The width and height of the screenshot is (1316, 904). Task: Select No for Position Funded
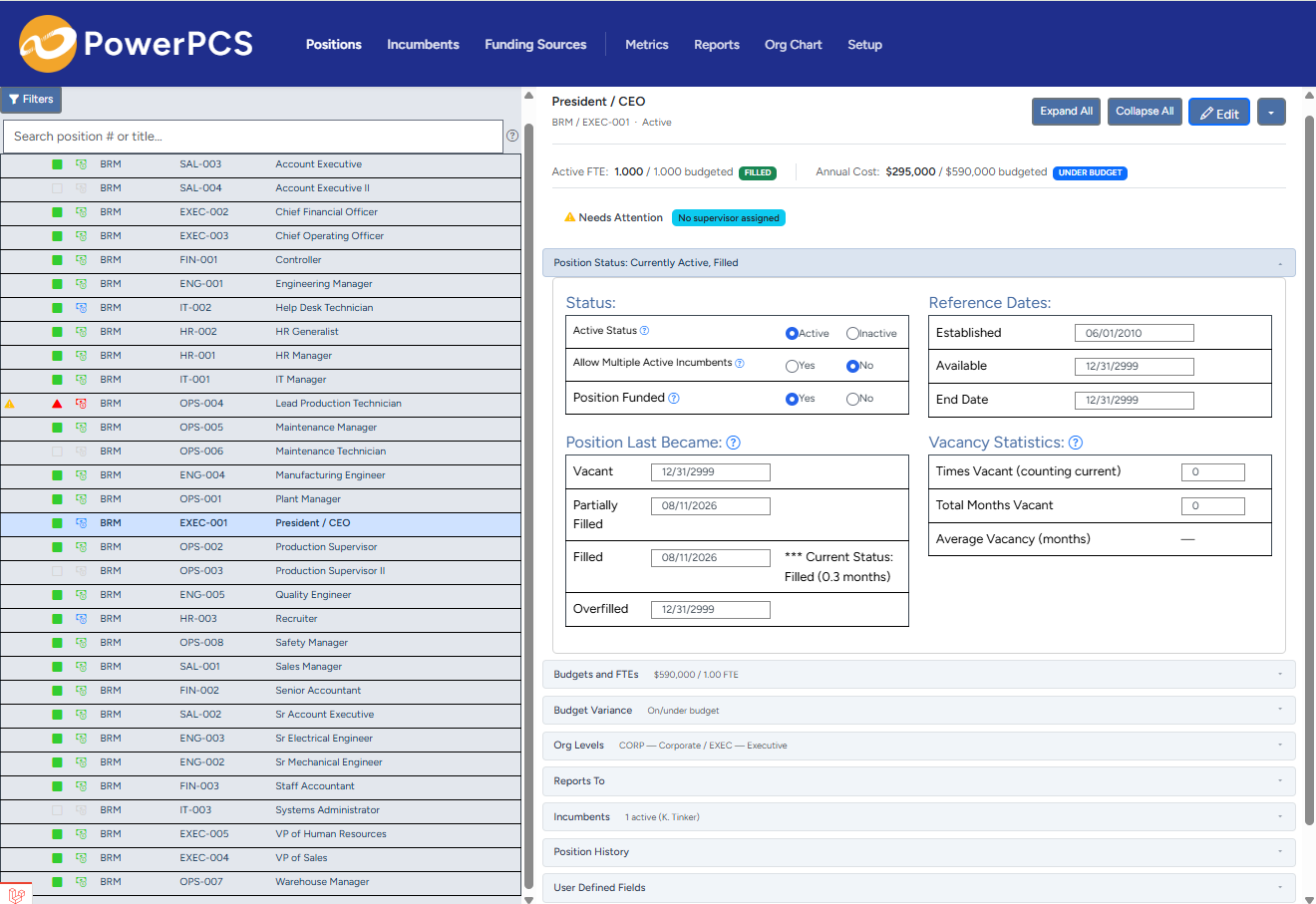pyautogui.click(x=852, y=399)
